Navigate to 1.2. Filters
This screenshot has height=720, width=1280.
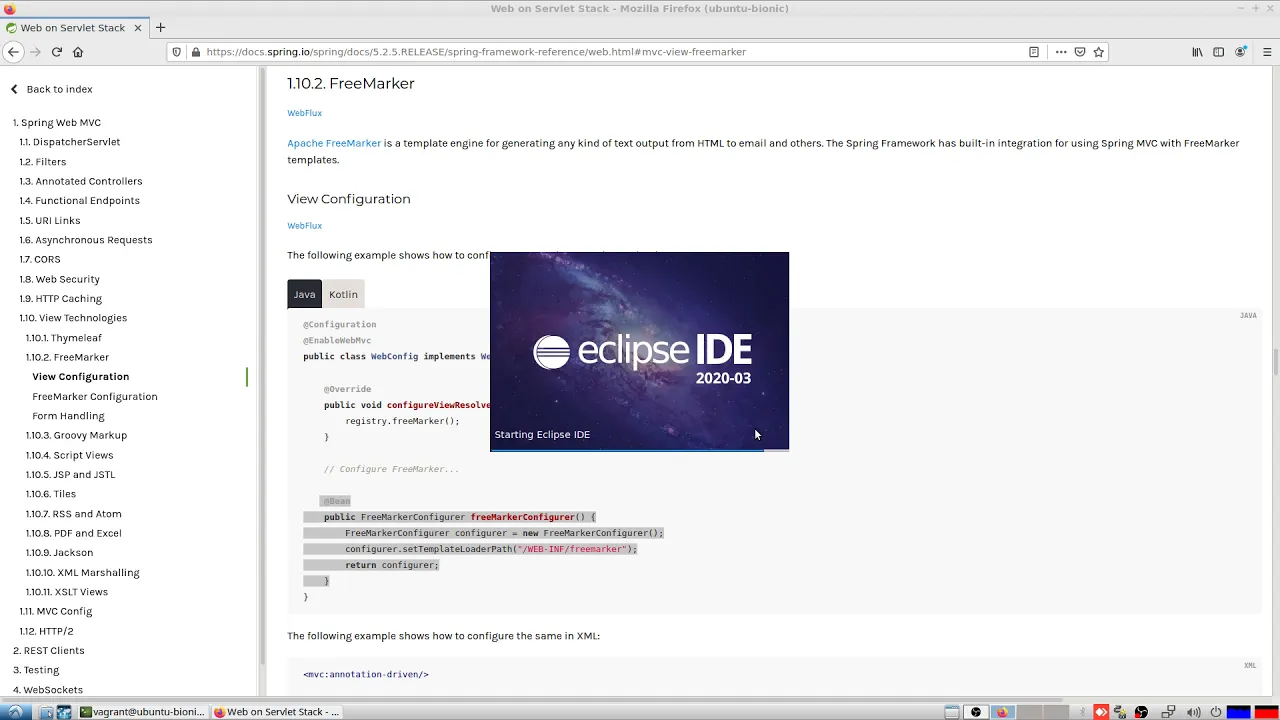click(x=43, y=162)
